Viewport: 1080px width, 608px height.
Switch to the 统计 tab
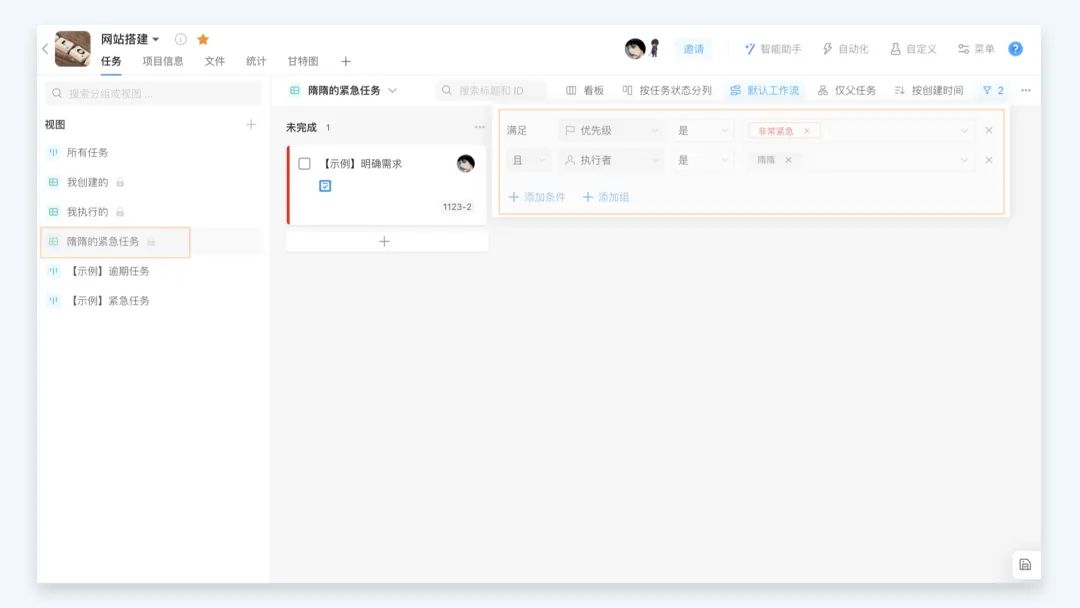[256, 61]
